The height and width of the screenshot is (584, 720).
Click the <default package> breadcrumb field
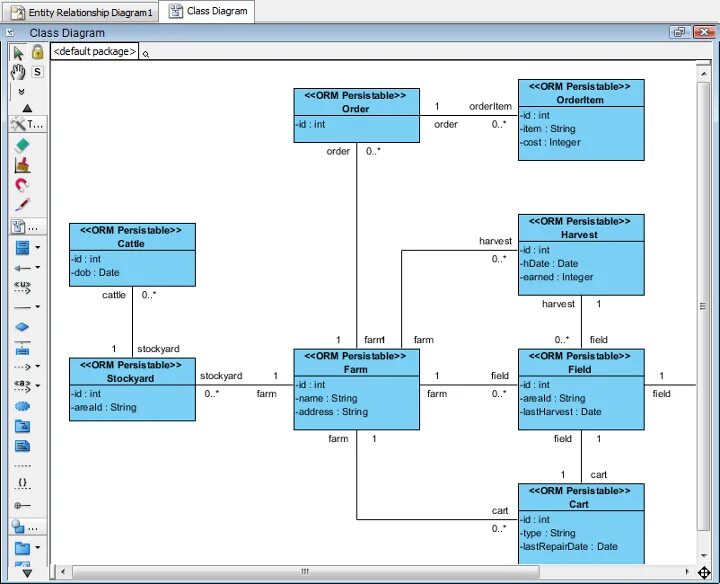point(94,51)
